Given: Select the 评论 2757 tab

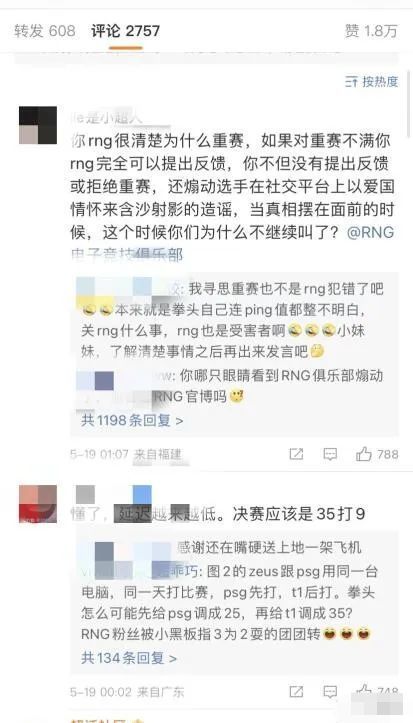Looking at the screenshot, I should pyautogui.click(x=125, y=31).
